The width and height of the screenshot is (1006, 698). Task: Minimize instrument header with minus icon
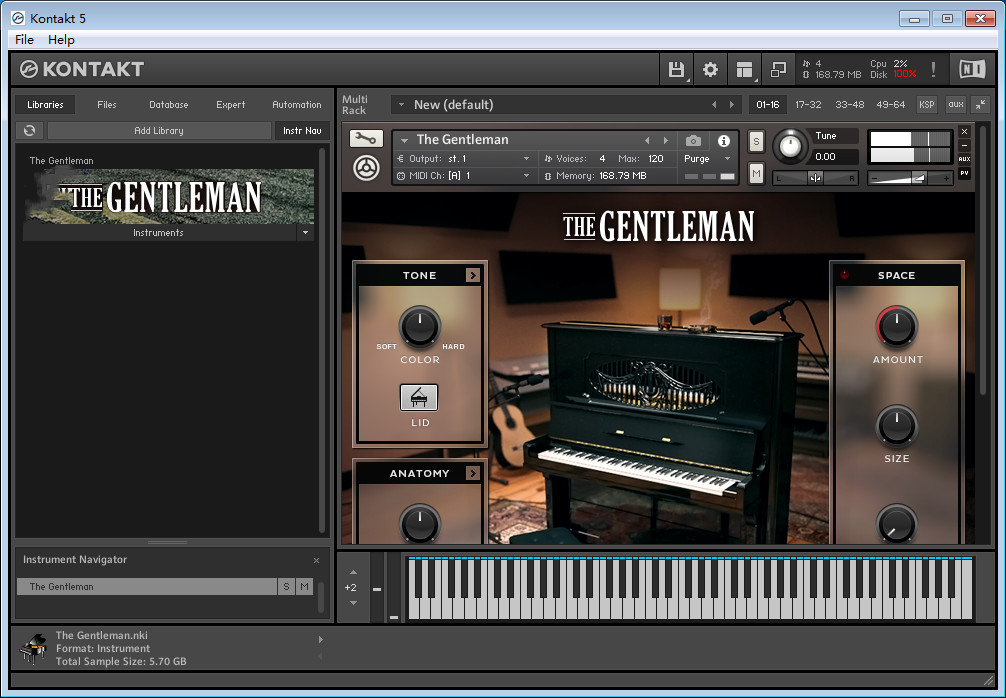tap(964, 146)
